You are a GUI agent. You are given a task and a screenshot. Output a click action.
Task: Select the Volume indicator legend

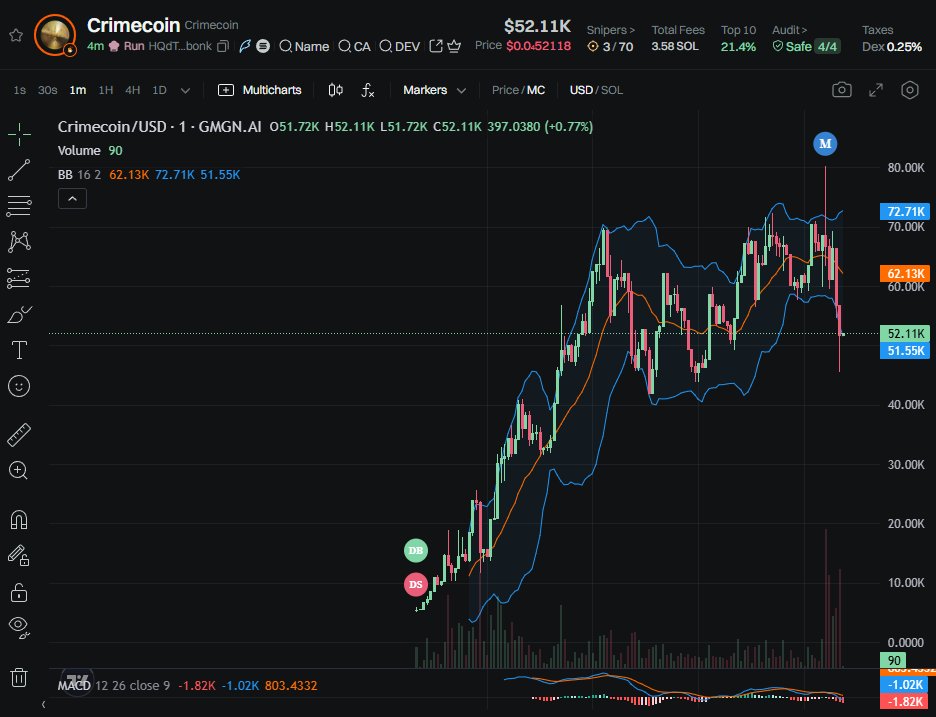[79, 150]
